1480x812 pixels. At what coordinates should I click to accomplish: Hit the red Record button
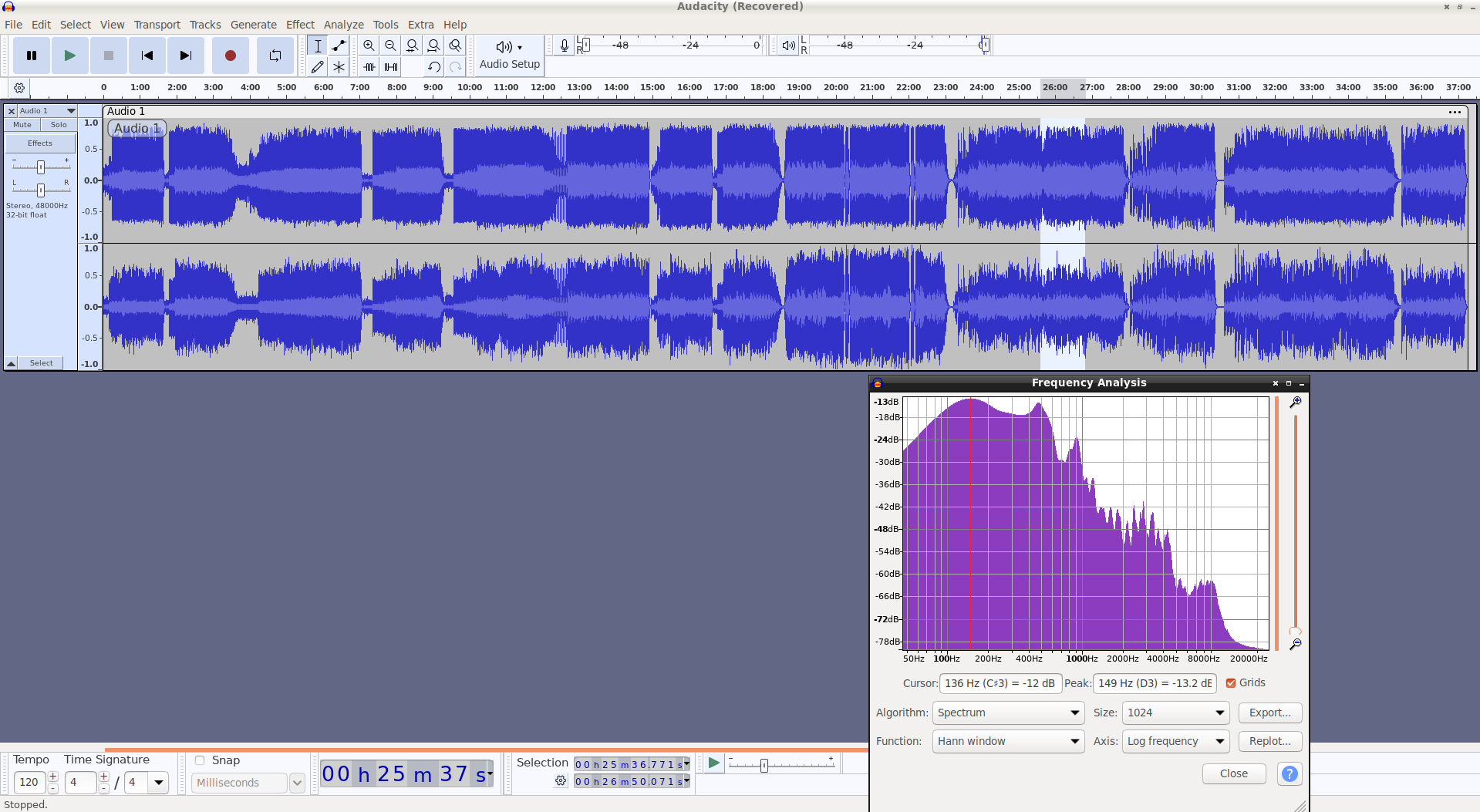(x=230, y=56)
